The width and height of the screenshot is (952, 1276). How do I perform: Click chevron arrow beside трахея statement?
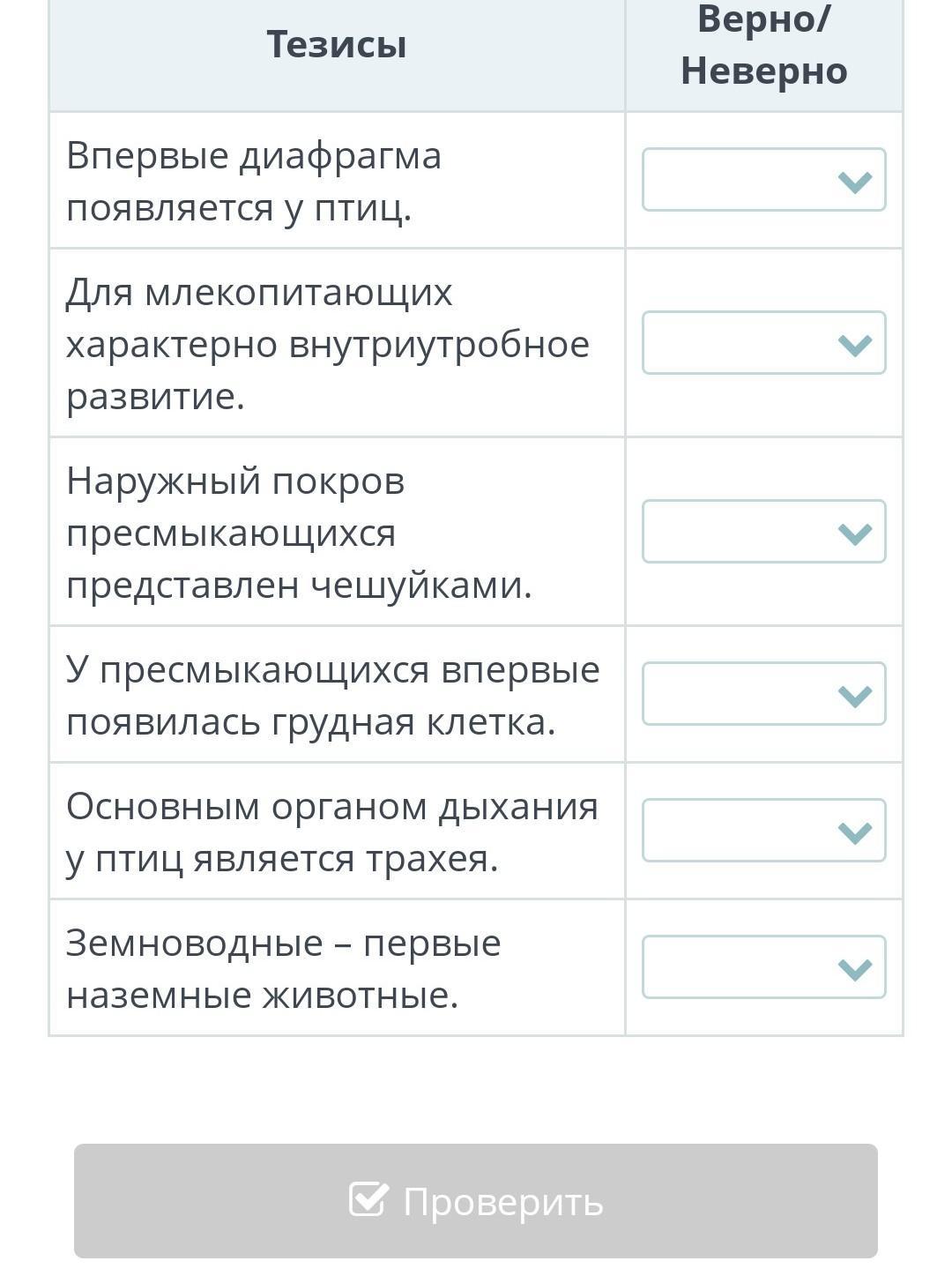[x=854, y=832]
